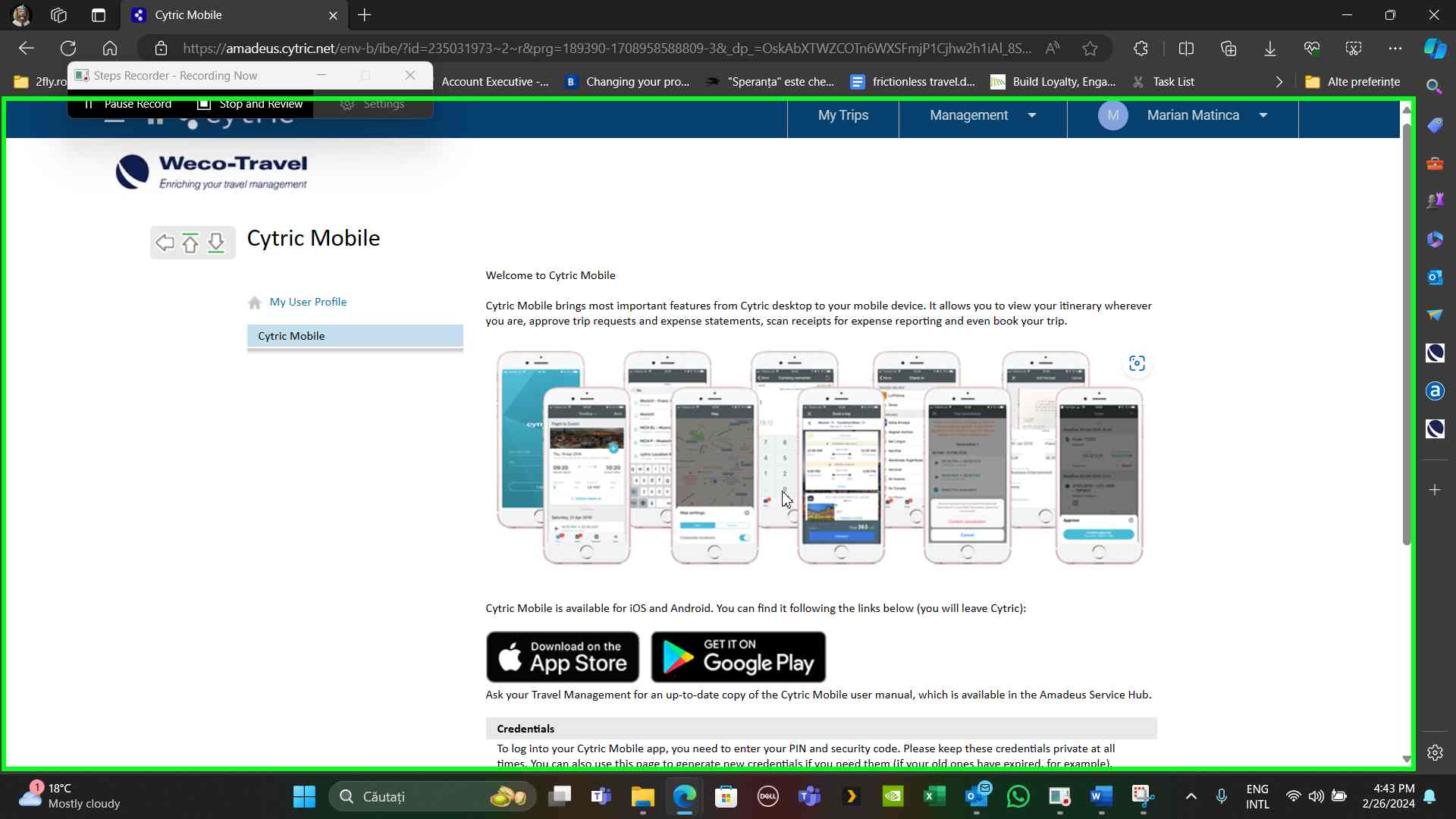Open sidebar settings gear icon
Image resolution: width=1456 pixels, height=819 pixels.
click(1435, 752)
